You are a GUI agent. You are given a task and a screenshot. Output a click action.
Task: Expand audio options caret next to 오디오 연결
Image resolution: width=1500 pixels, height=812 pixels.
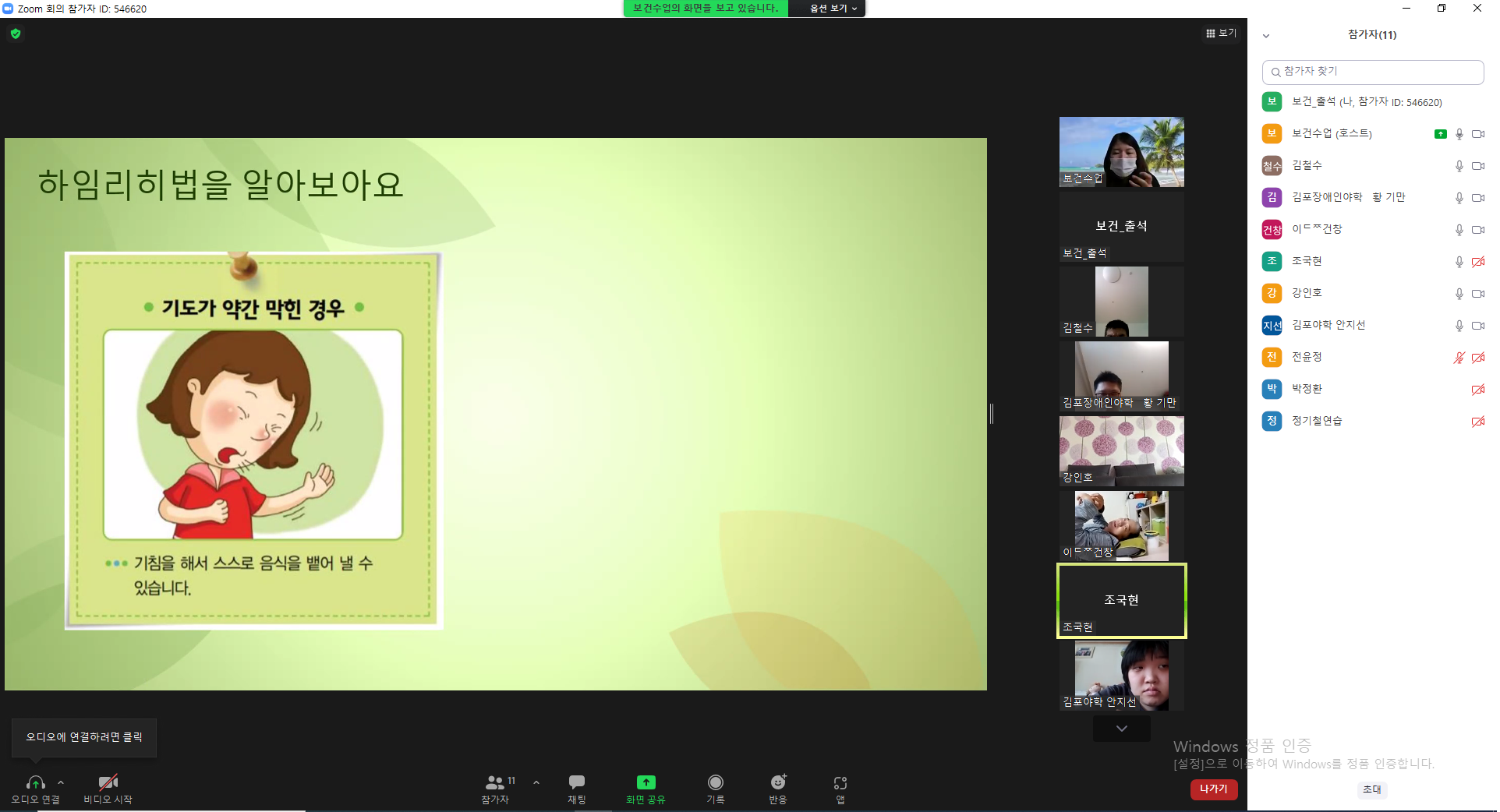pyautogui.click(x=61, y=782)
